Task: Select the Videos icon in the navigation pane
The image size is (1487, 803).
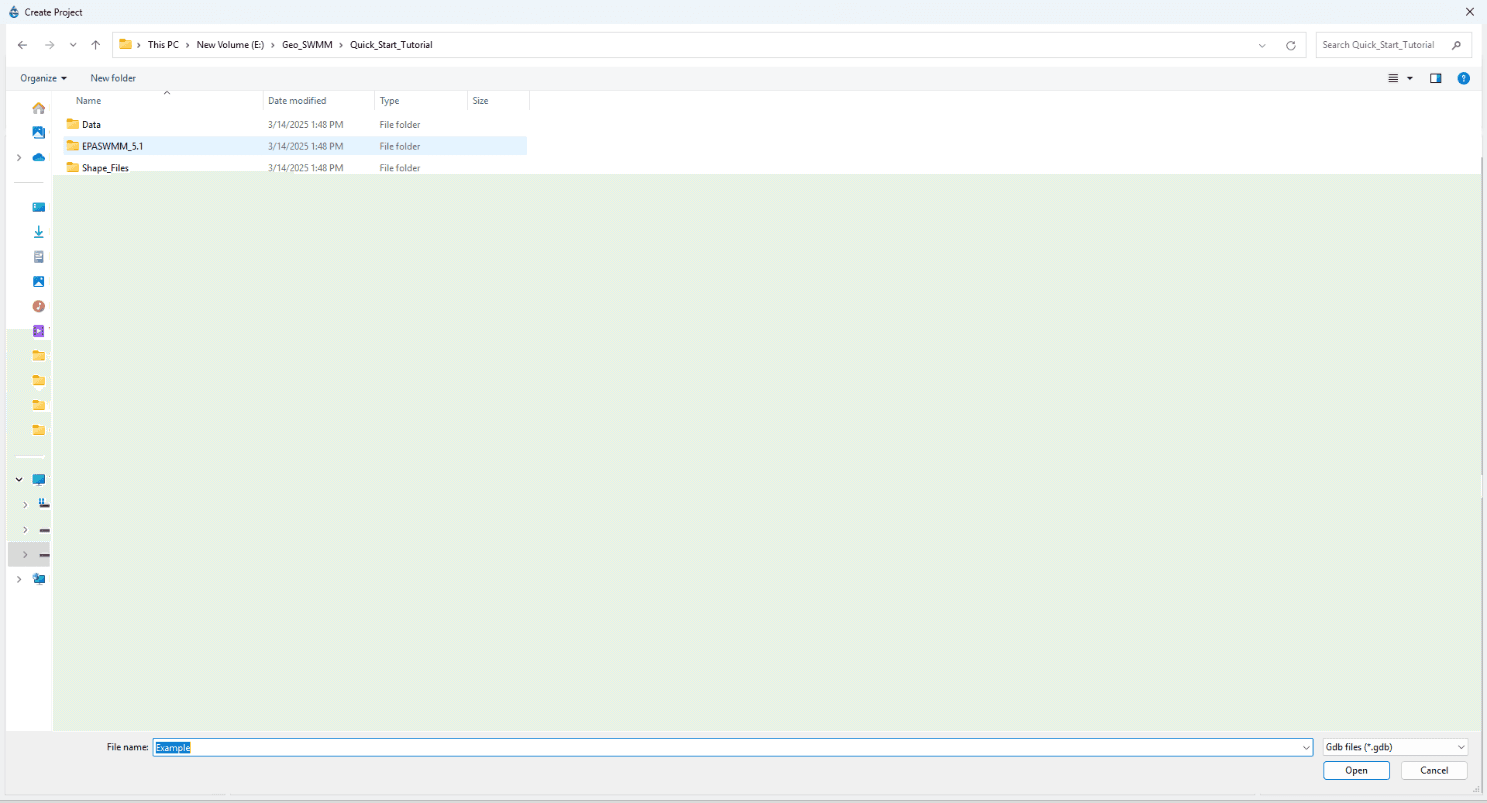Action: point(38,331)
